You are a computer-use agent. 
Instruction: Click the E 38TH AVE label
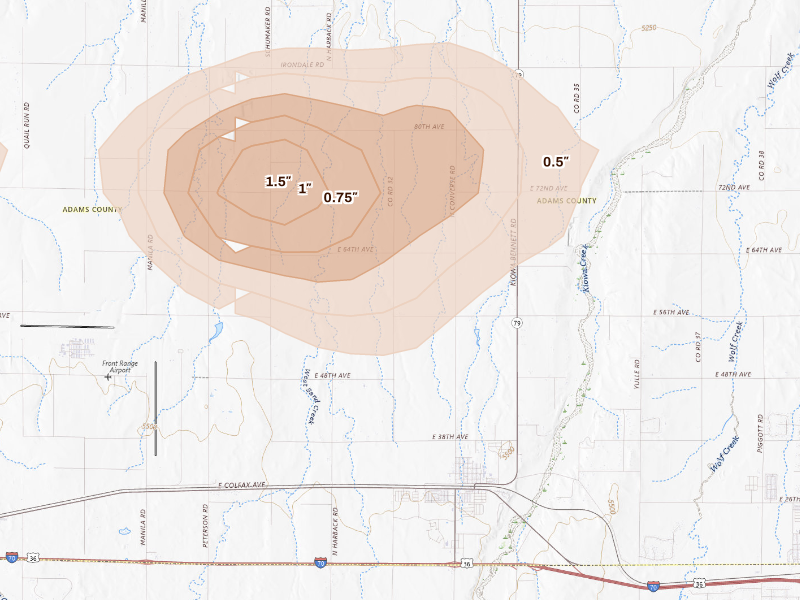(x=451, y=437)
